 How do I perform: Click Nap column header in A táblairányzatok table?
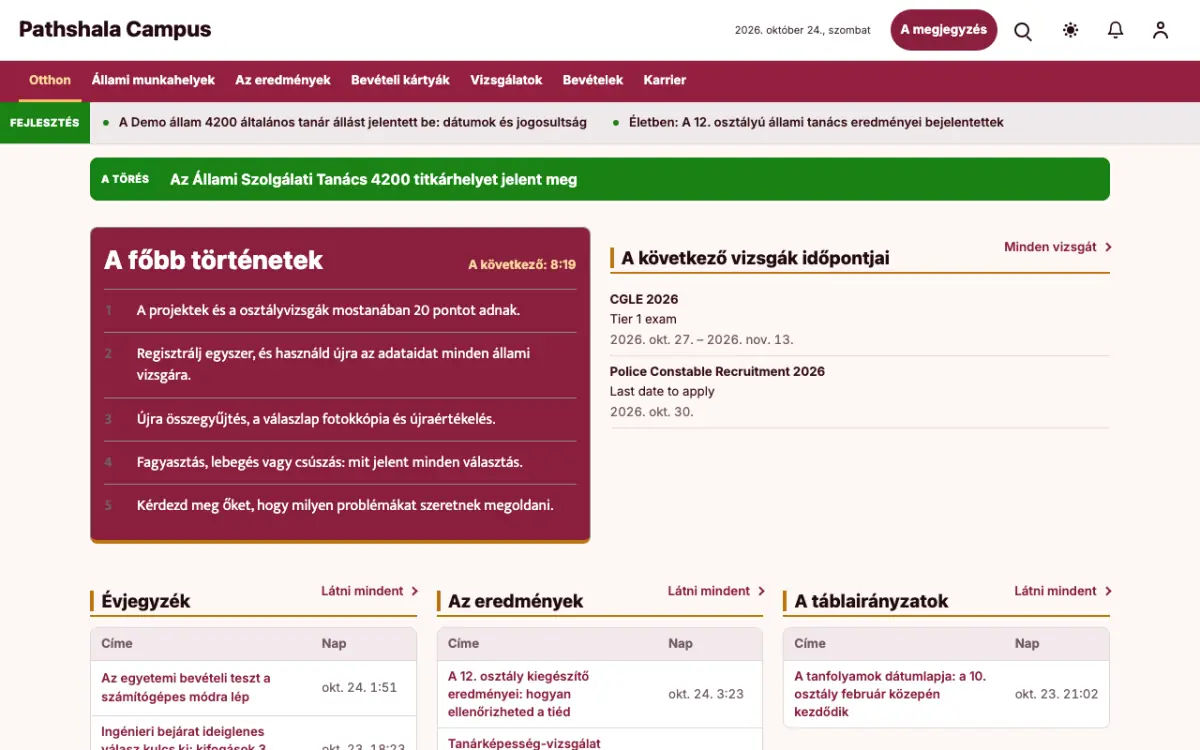[1027, 643]
